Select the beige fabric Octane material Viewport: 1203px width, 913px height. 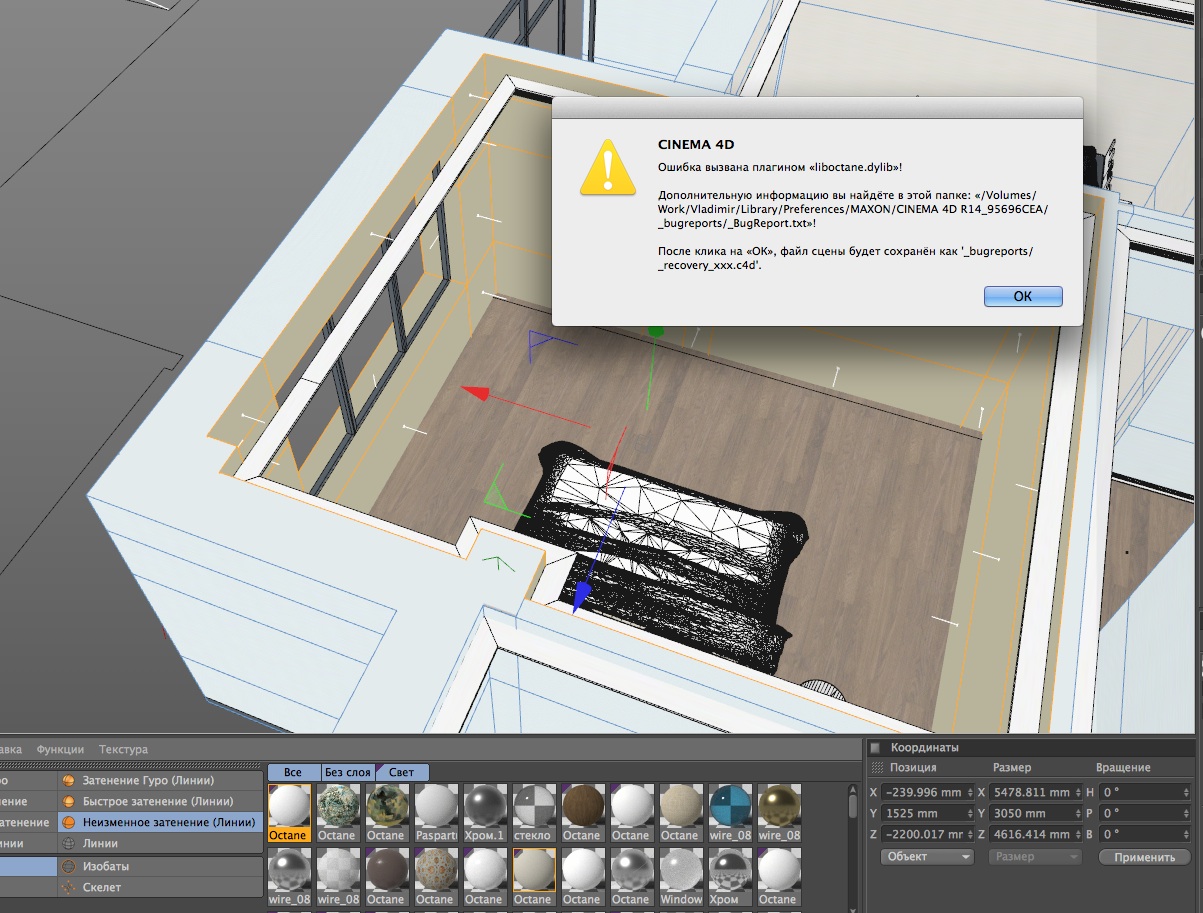[680, 812]
